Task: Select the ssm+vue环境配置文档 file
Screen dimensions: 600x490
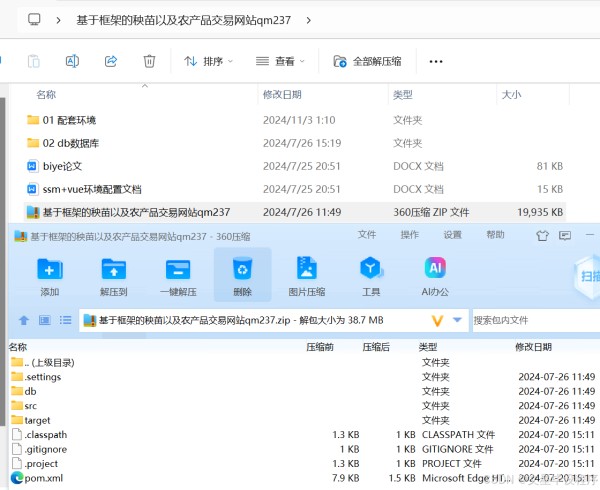Action: coord(84,189)
